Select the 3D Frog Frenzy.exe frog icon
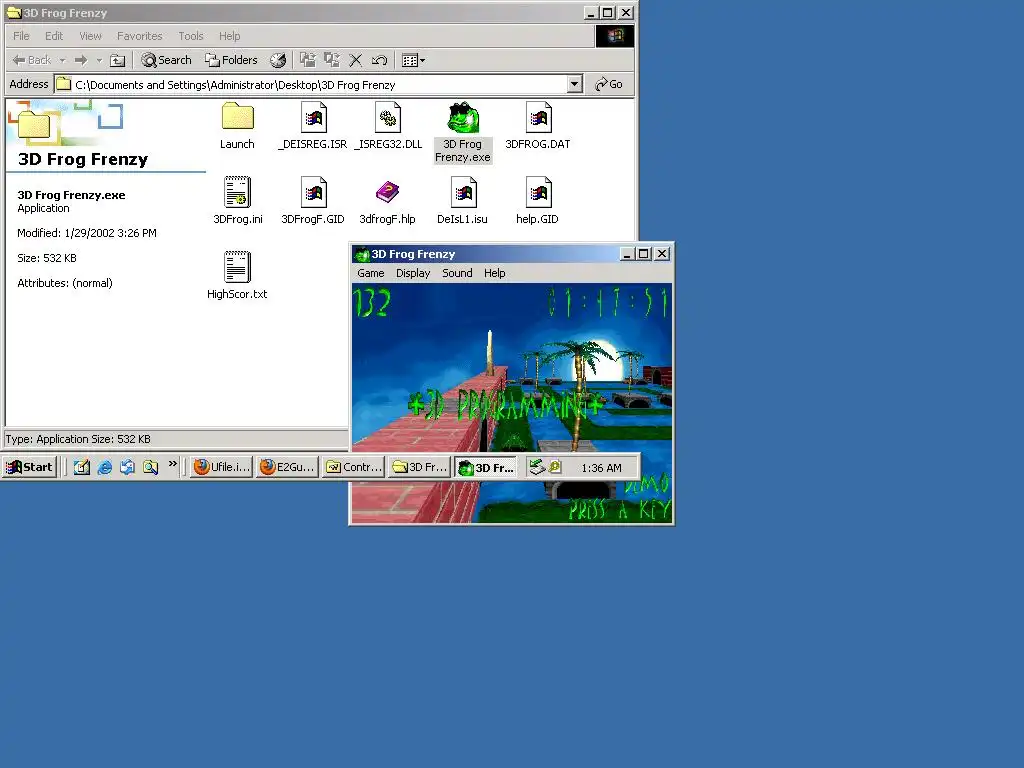 (463, 118)
